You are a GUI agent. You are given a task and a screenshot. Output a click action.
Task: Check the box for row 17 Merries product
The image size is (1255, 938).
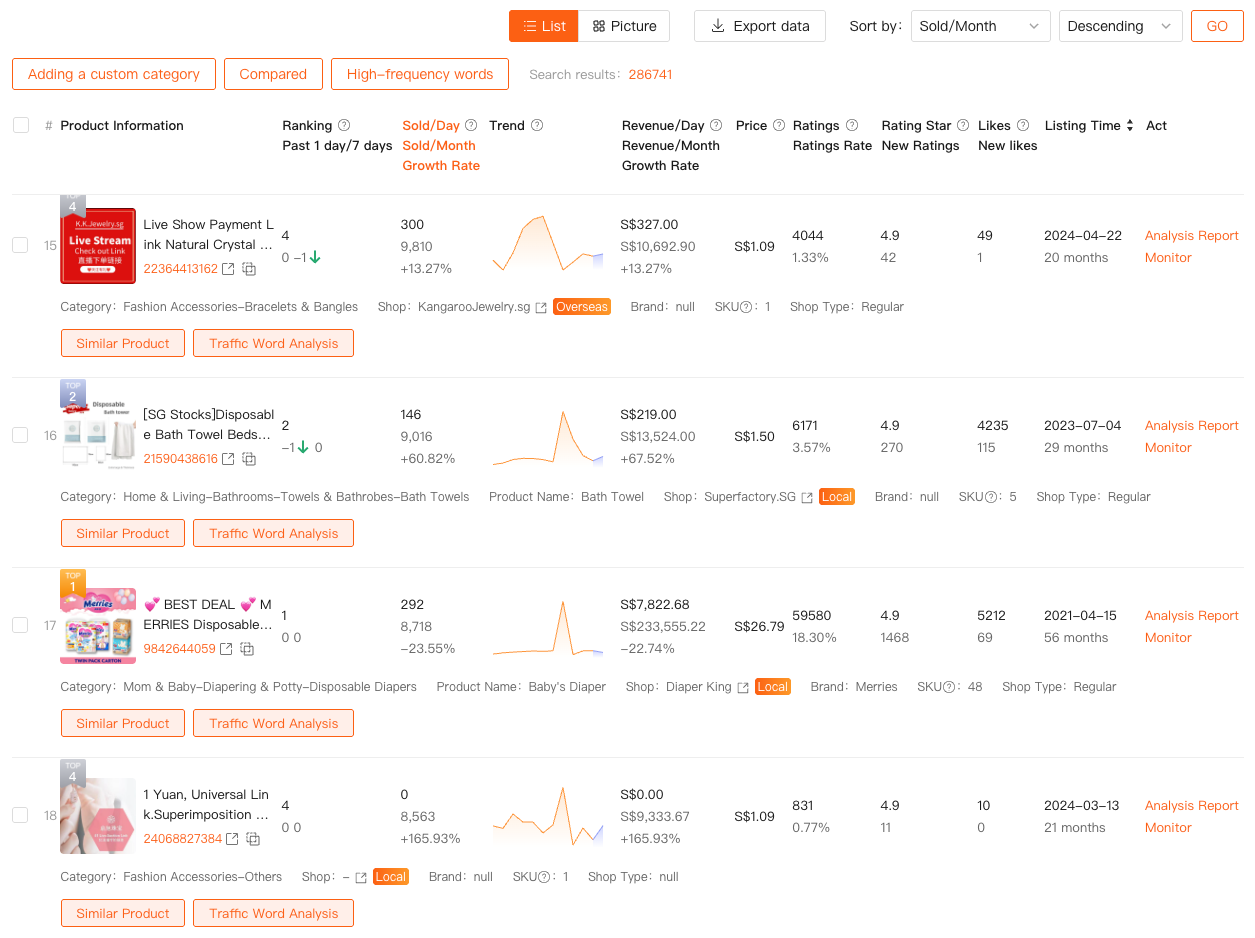[x=20, y=625]
